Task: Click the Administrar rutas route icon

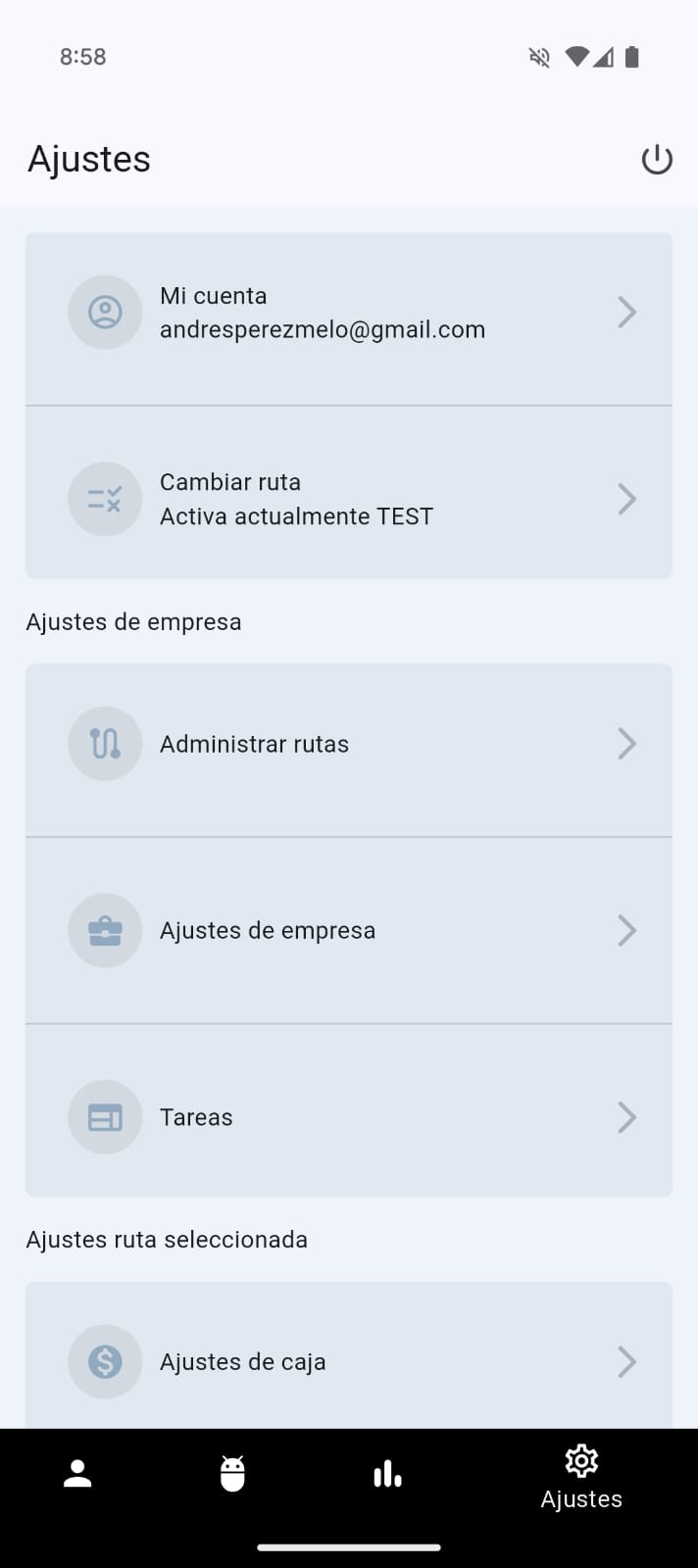Action: tap(105, 744)
